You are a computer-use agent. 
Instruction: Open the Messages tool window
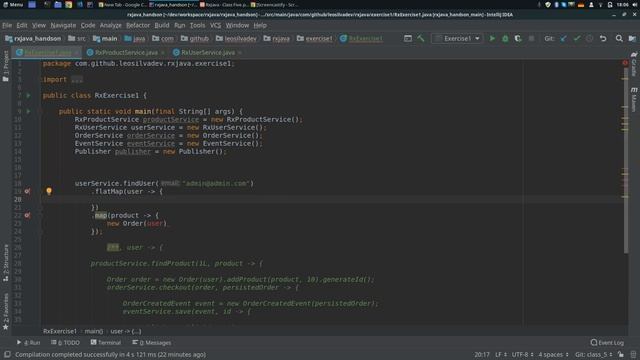click(152, 342)
